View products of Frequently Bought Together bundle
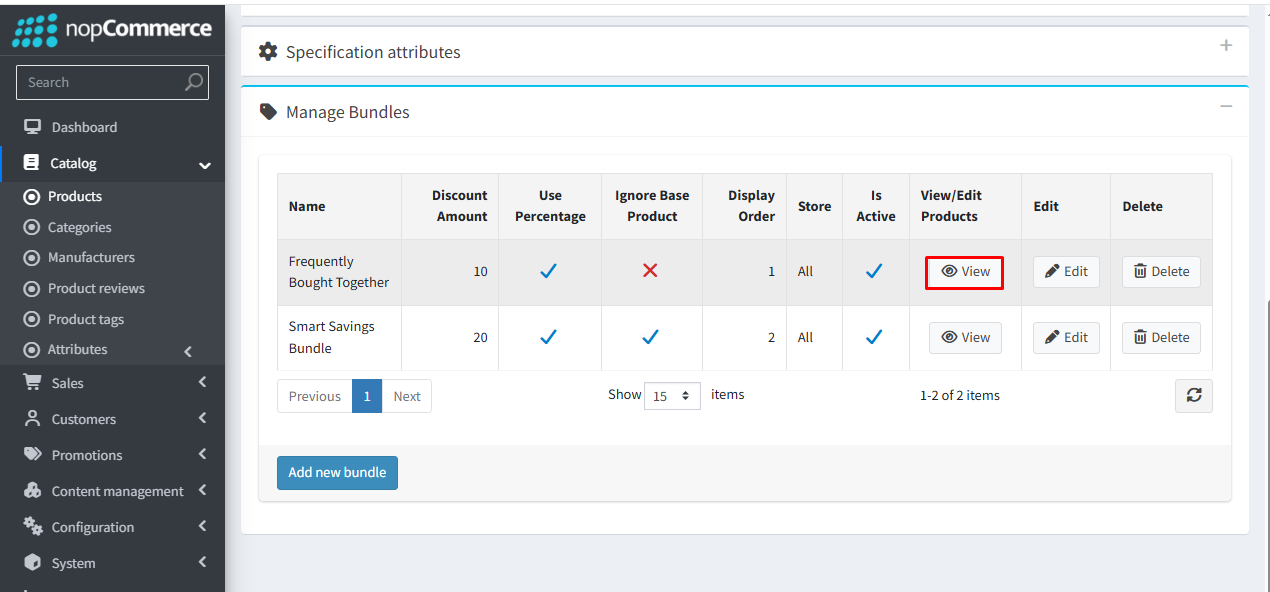Screen dimensions: 1270x592 click(965, 272)
